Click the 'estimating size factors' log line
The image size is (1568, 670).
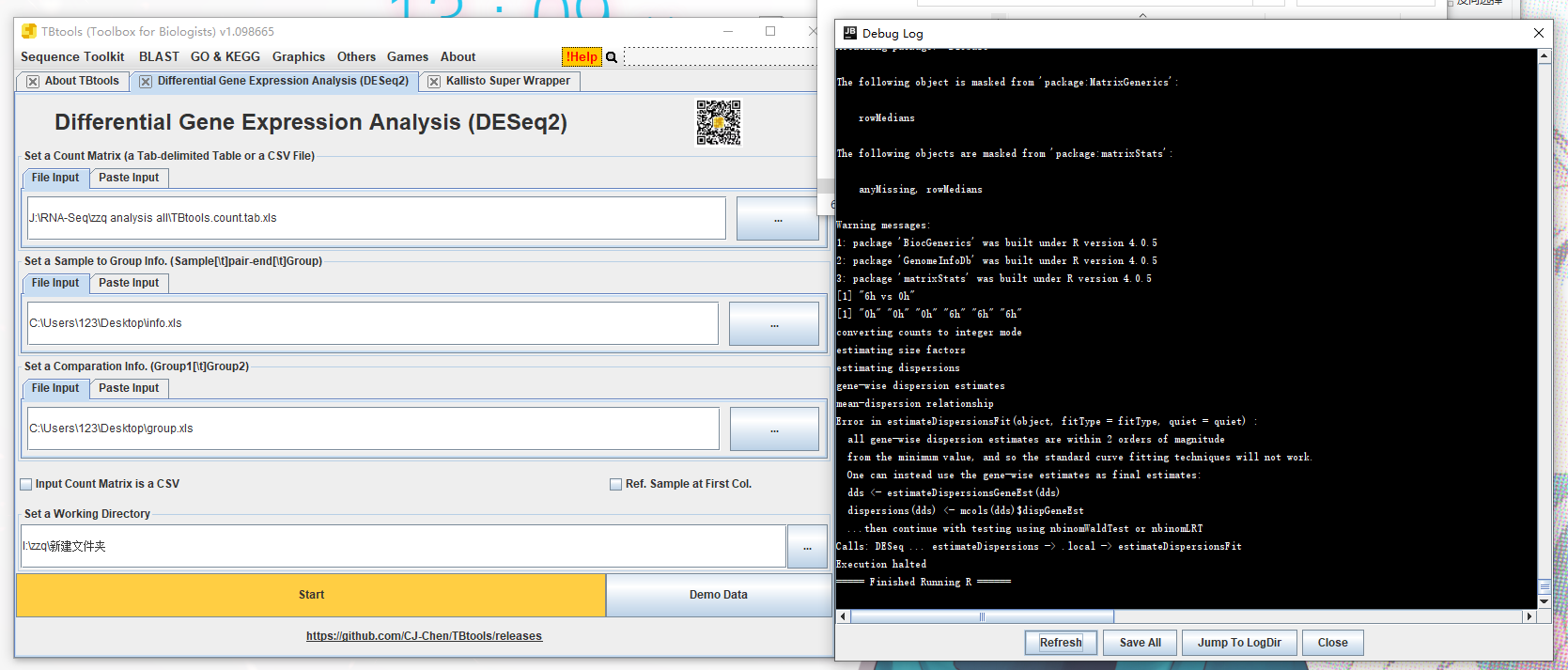click(900, 351)
